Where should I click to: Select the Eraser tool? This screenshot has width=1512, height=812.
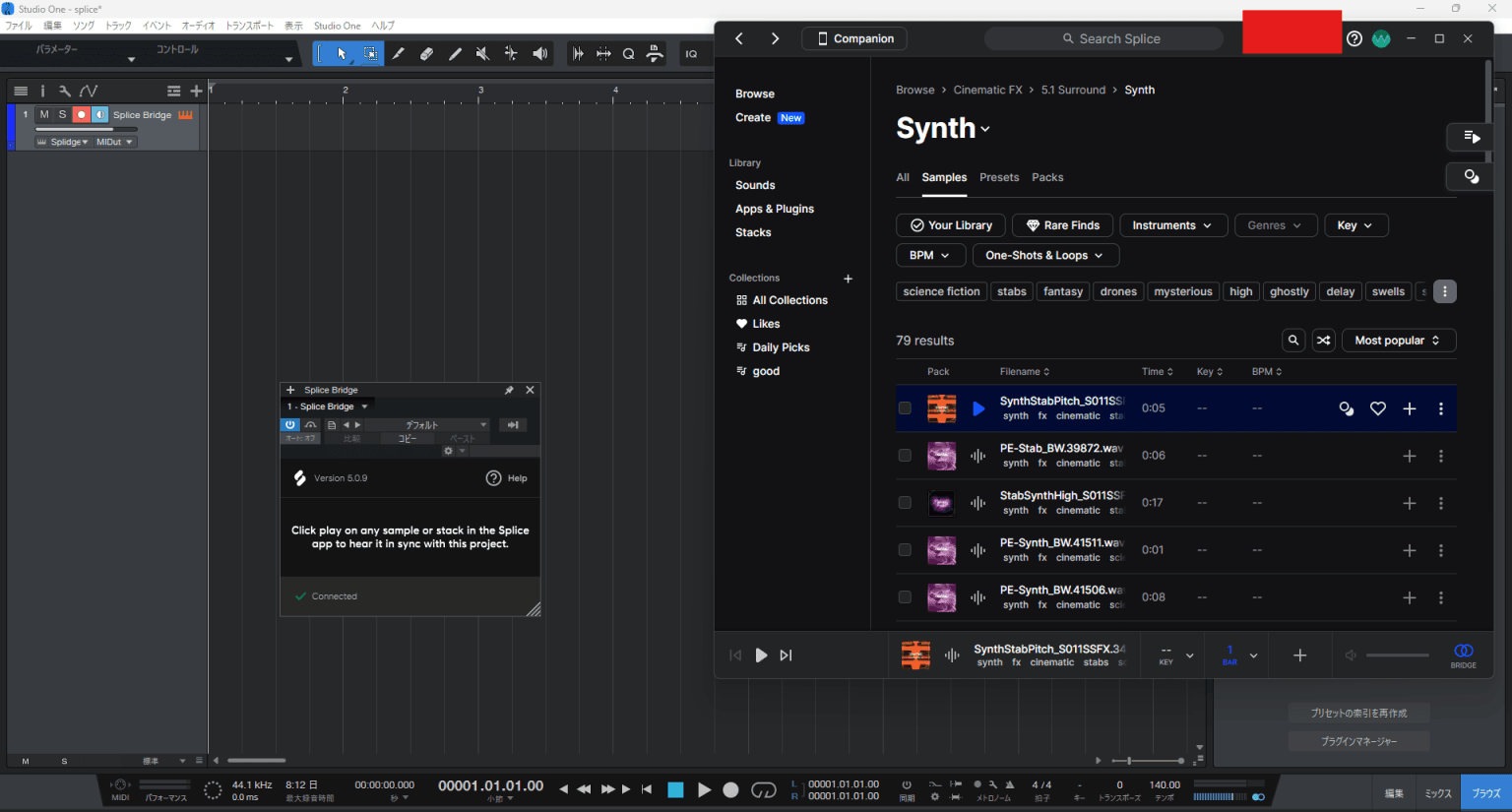click(427, 53)
